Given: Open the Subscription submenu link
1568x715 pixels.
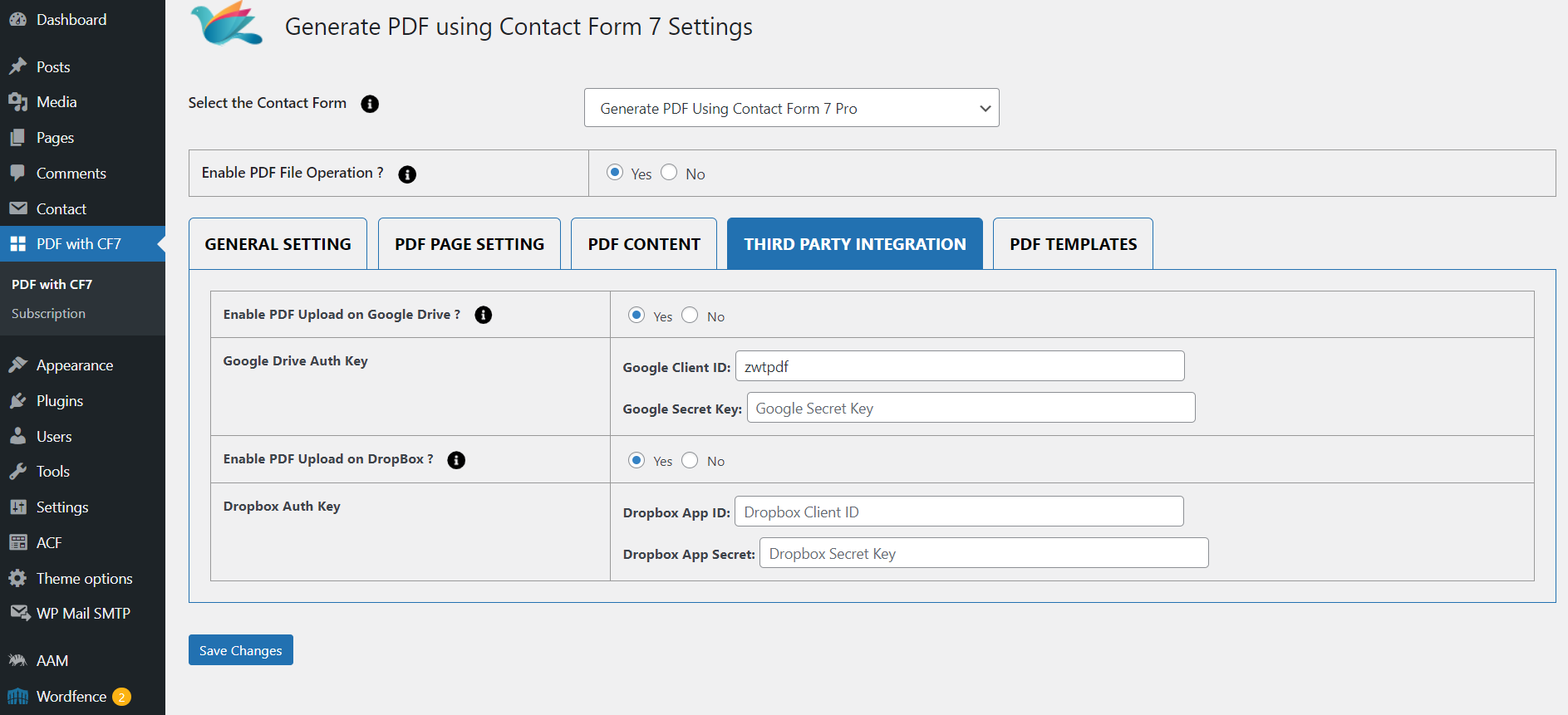Looking at the screenshot, I should (48, 313).
